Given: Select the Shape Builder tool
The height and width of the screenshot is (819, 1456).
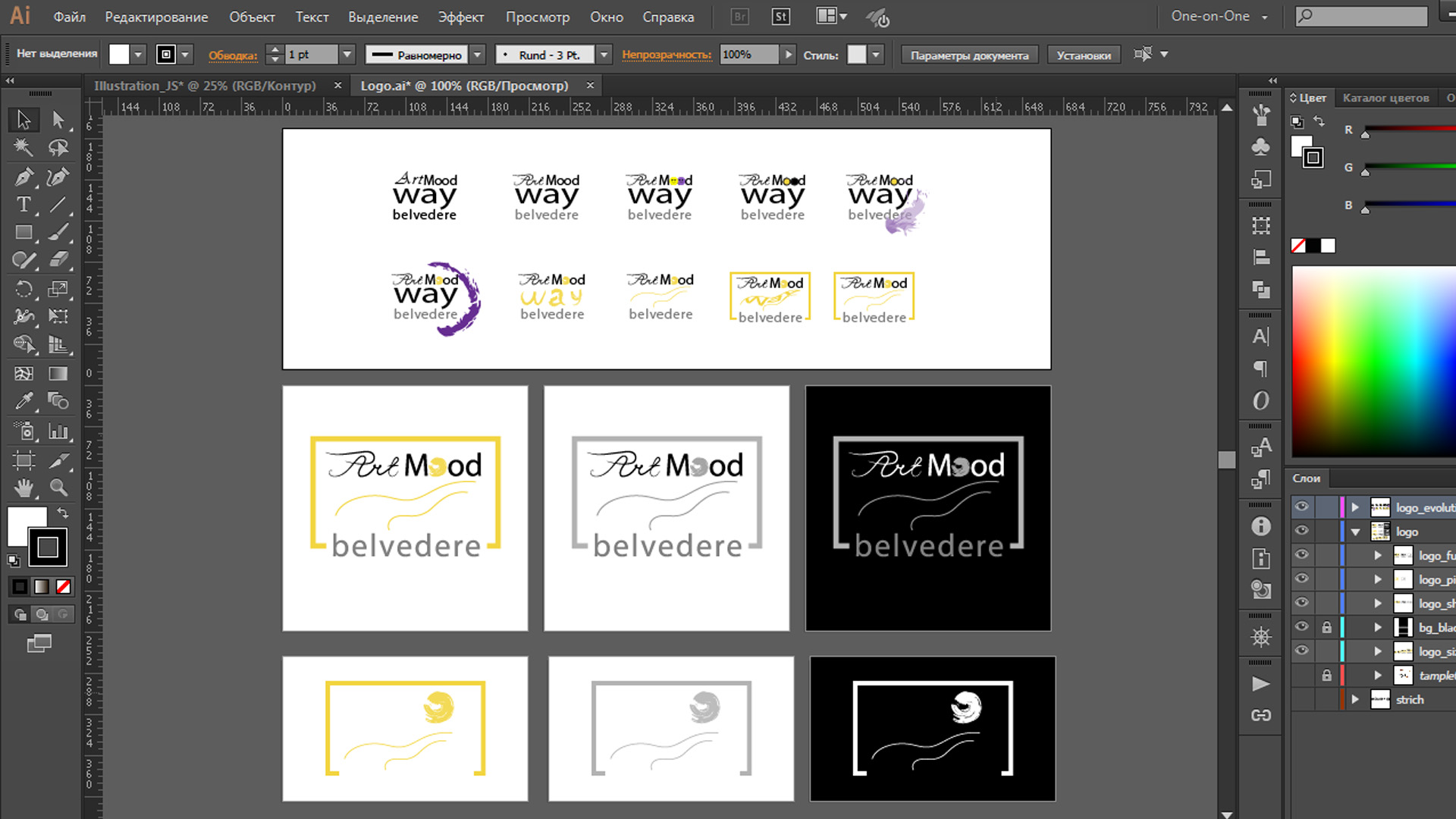Looking at the screenshot, I should (24, 344).
